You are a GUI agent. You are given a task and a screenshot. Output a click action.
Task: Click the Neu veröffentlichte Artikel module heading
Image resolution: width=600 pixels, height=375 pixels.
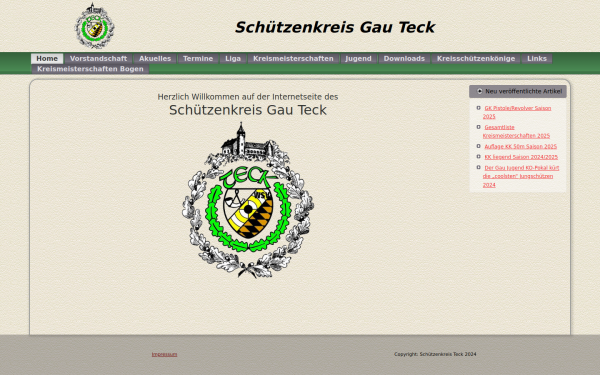coord(518,91)
